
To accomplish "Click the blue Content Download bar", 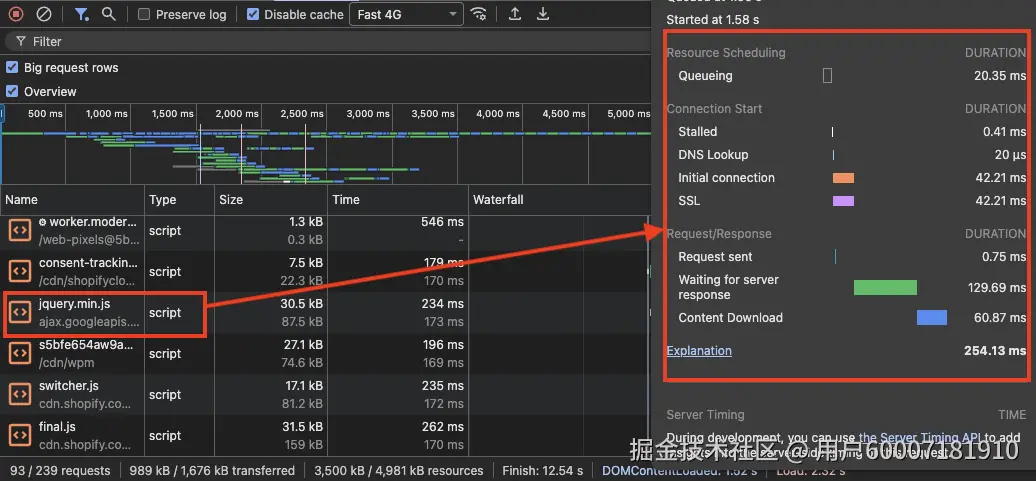I will (x=932, y=318).
